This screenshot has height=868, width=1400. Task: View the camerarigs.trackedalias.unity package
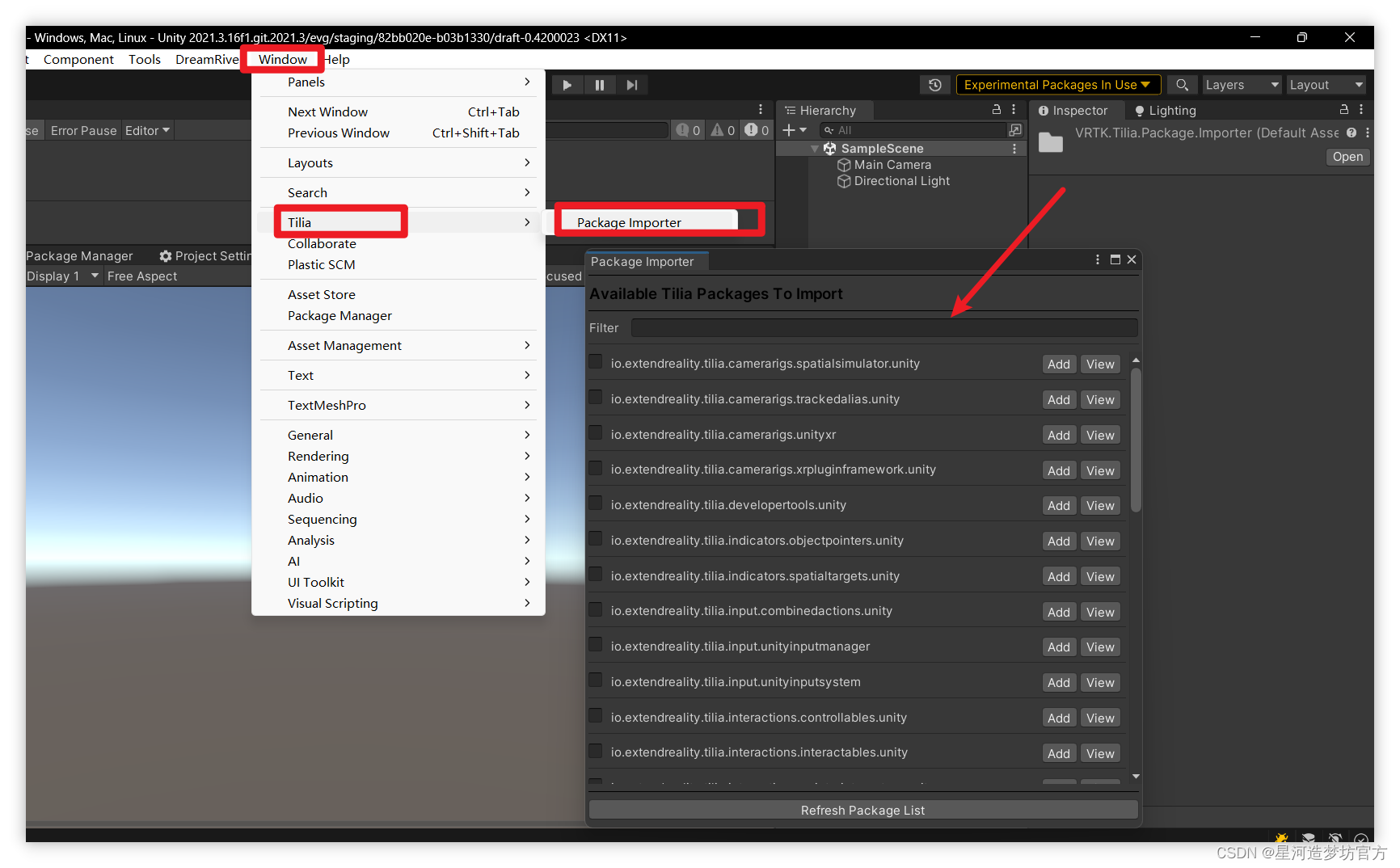(x=1100, y=400)
